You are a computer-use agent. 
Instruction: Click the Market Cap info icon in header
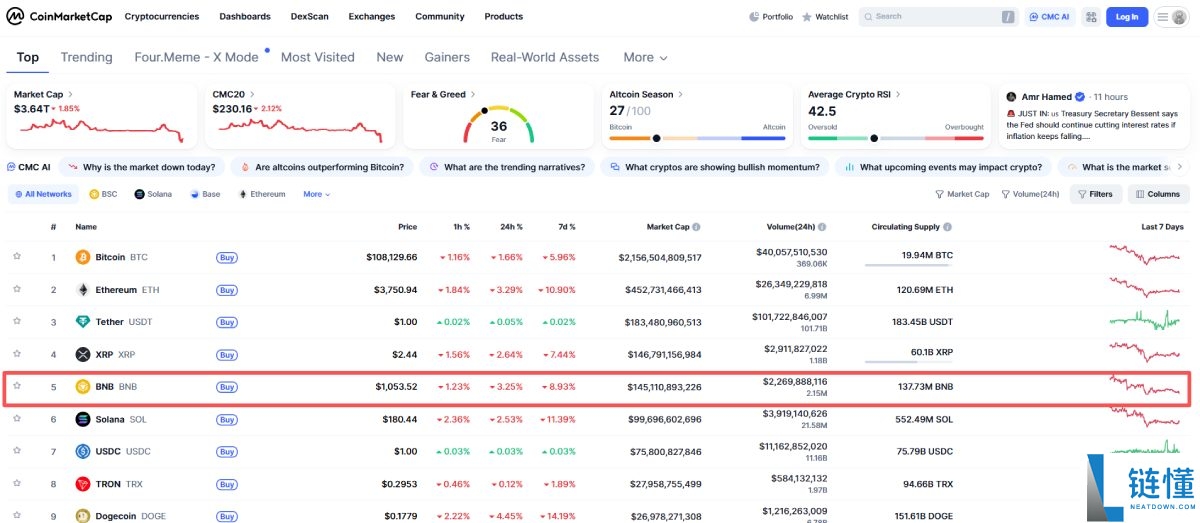click(697, 227)
